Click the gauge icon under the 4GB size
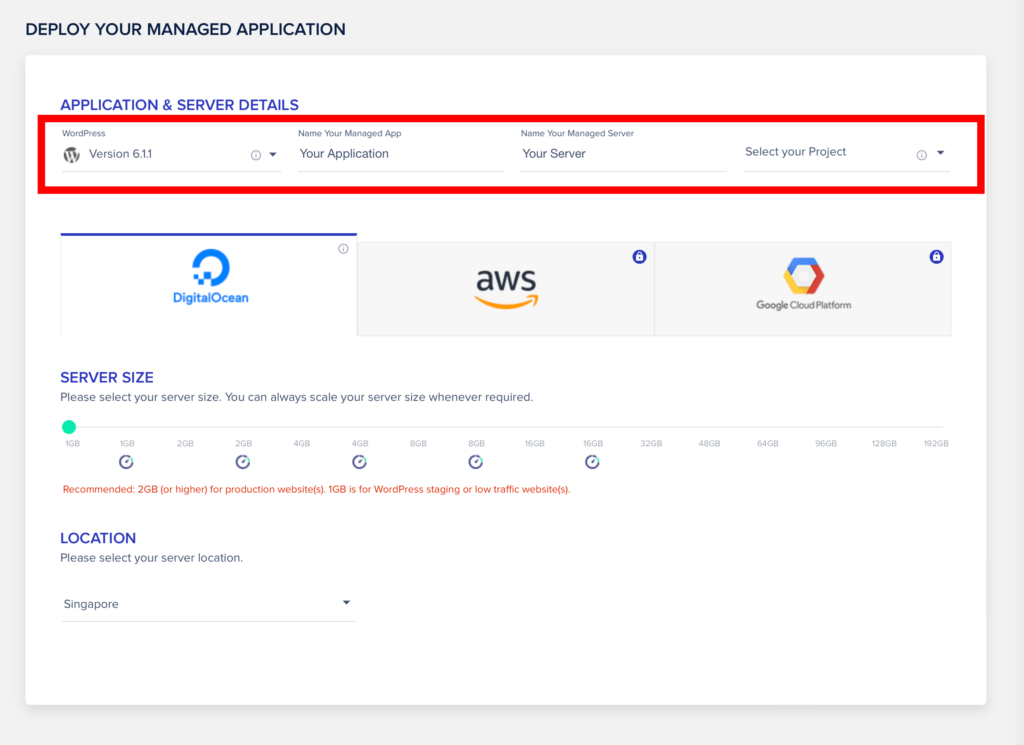The height and width of the screenshot is (745, 1024). (359, 462)
